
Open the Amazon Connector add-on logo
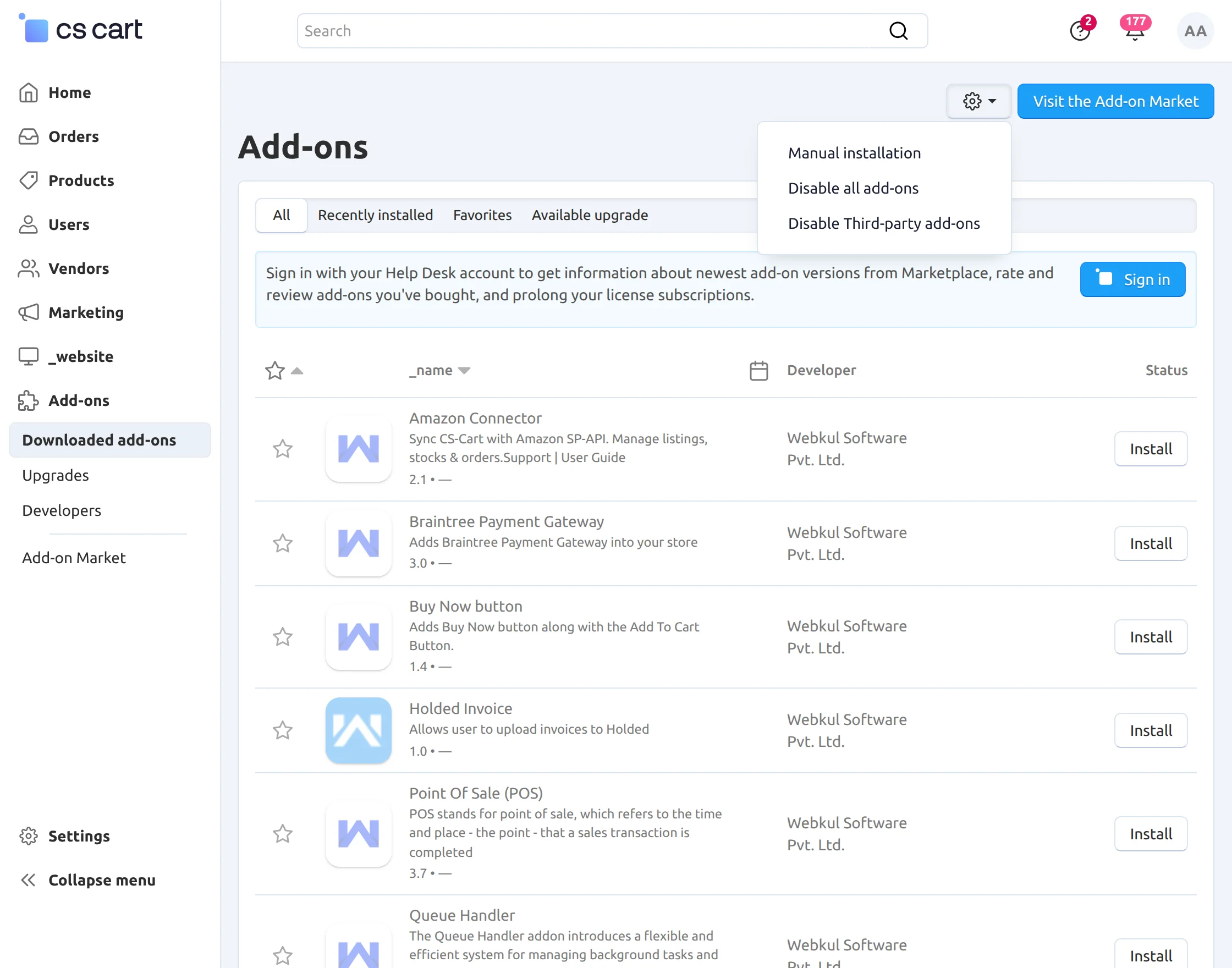click(358, 449)
